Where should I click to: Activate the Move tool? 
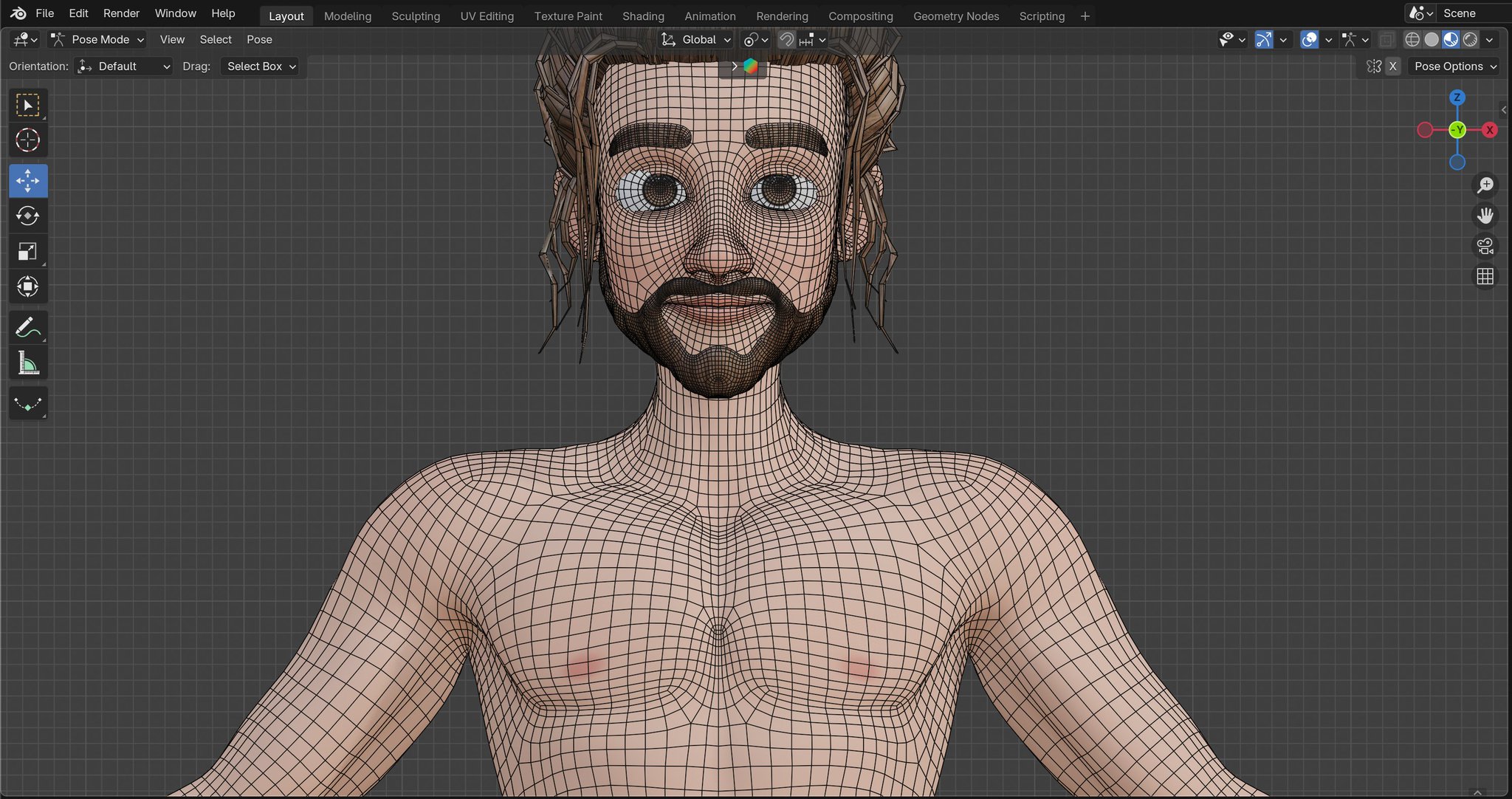[28, 181]
